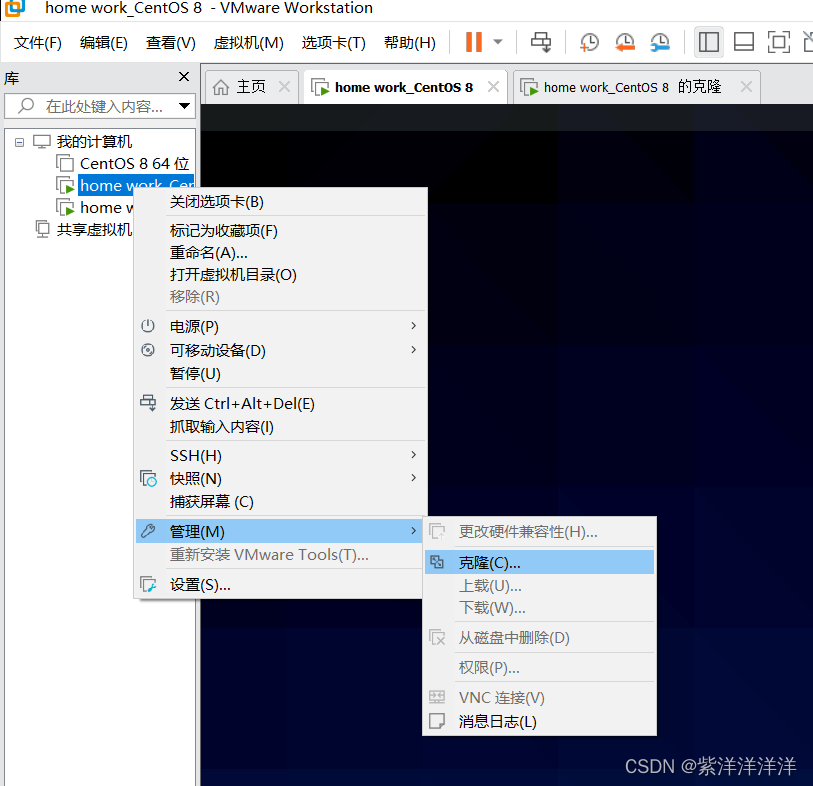Click the Take Snapshot toolbar icon

tap(589, 42)
